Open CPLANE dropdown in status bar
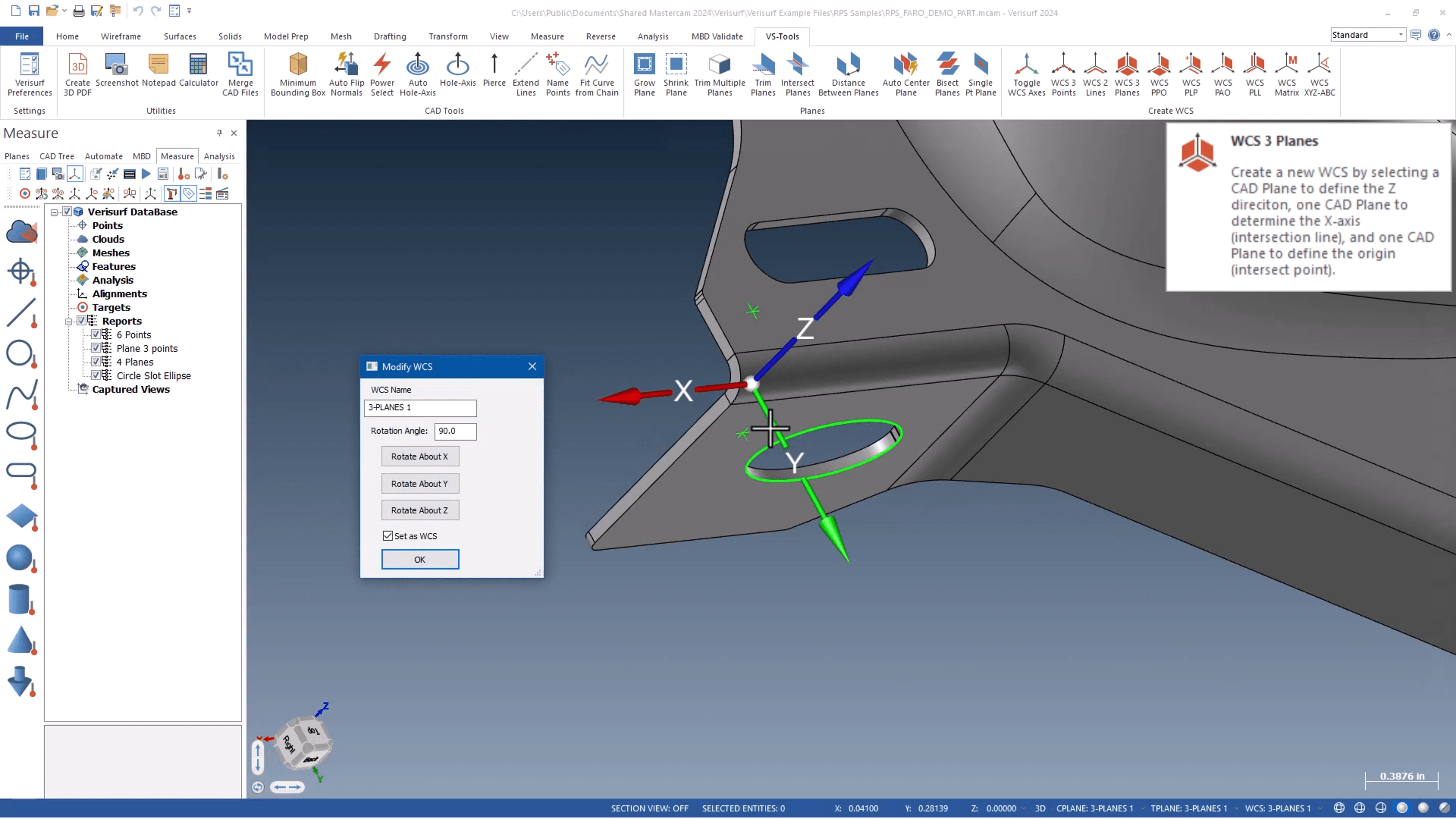Screen dimensions: 1456x819 pos(1142,809)
